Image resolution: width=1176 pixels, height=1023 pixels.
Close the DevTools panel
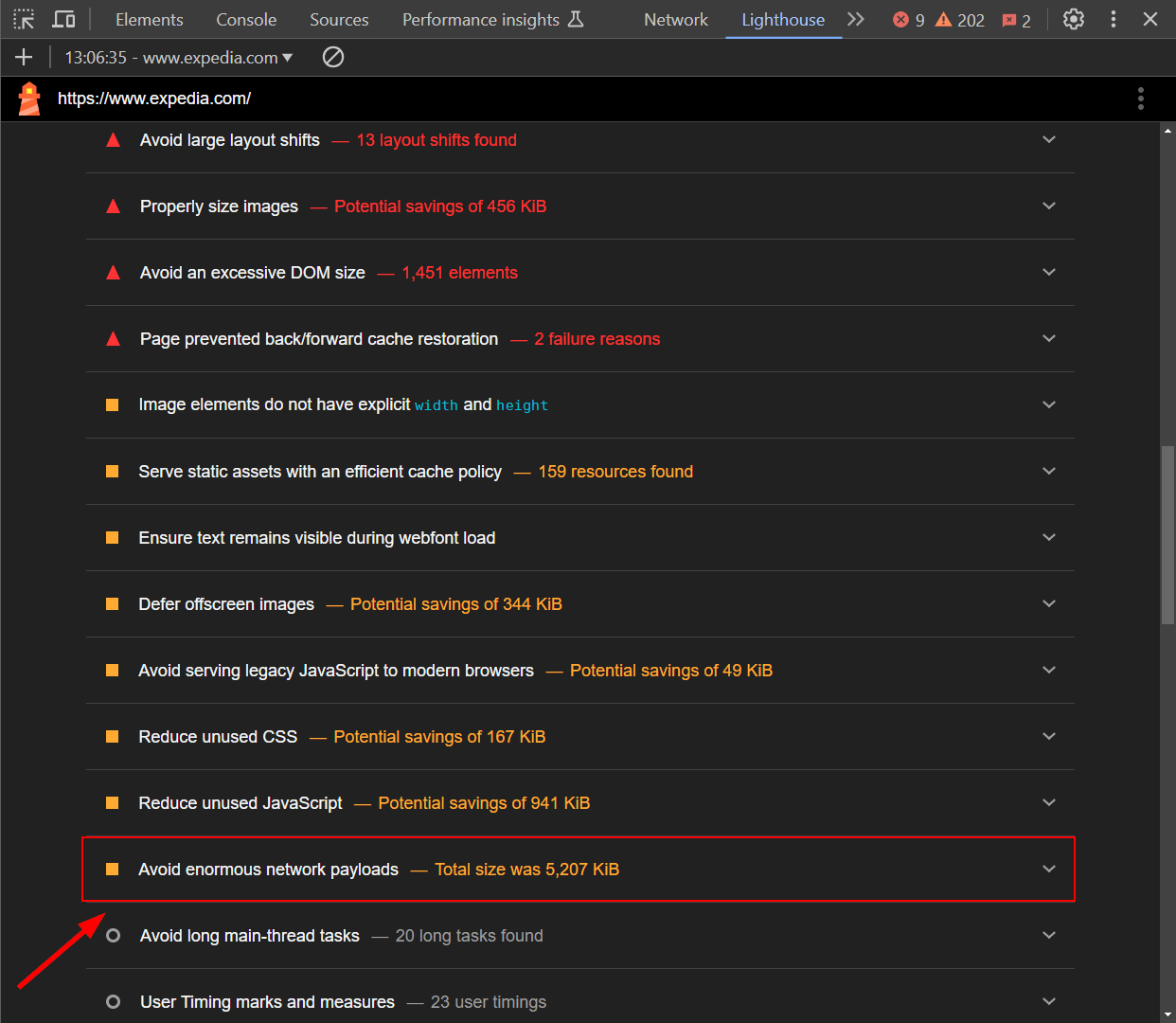pos(1150,19)
